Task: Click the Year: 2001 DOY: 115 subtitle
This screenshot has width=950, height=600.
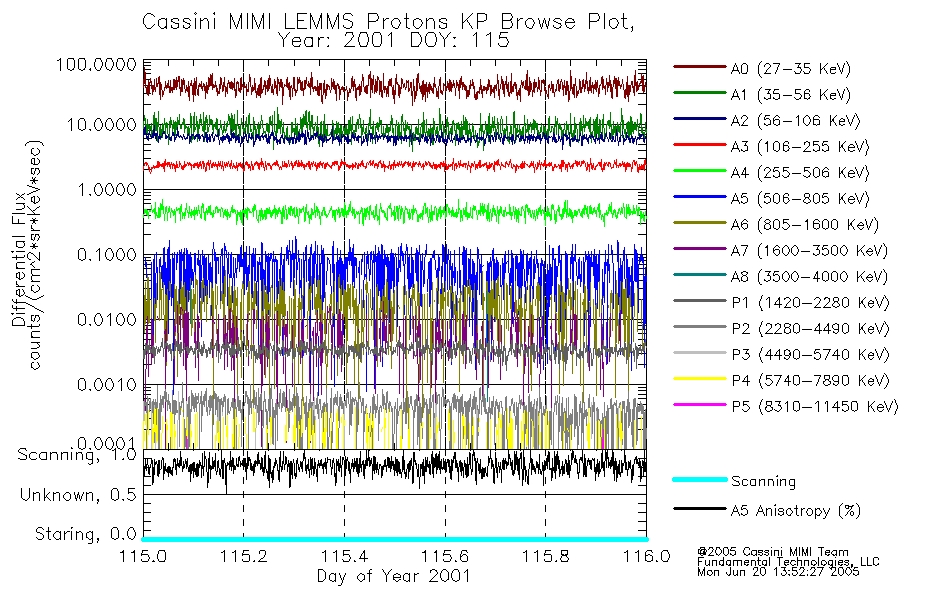Action: (x=394, y=41)
